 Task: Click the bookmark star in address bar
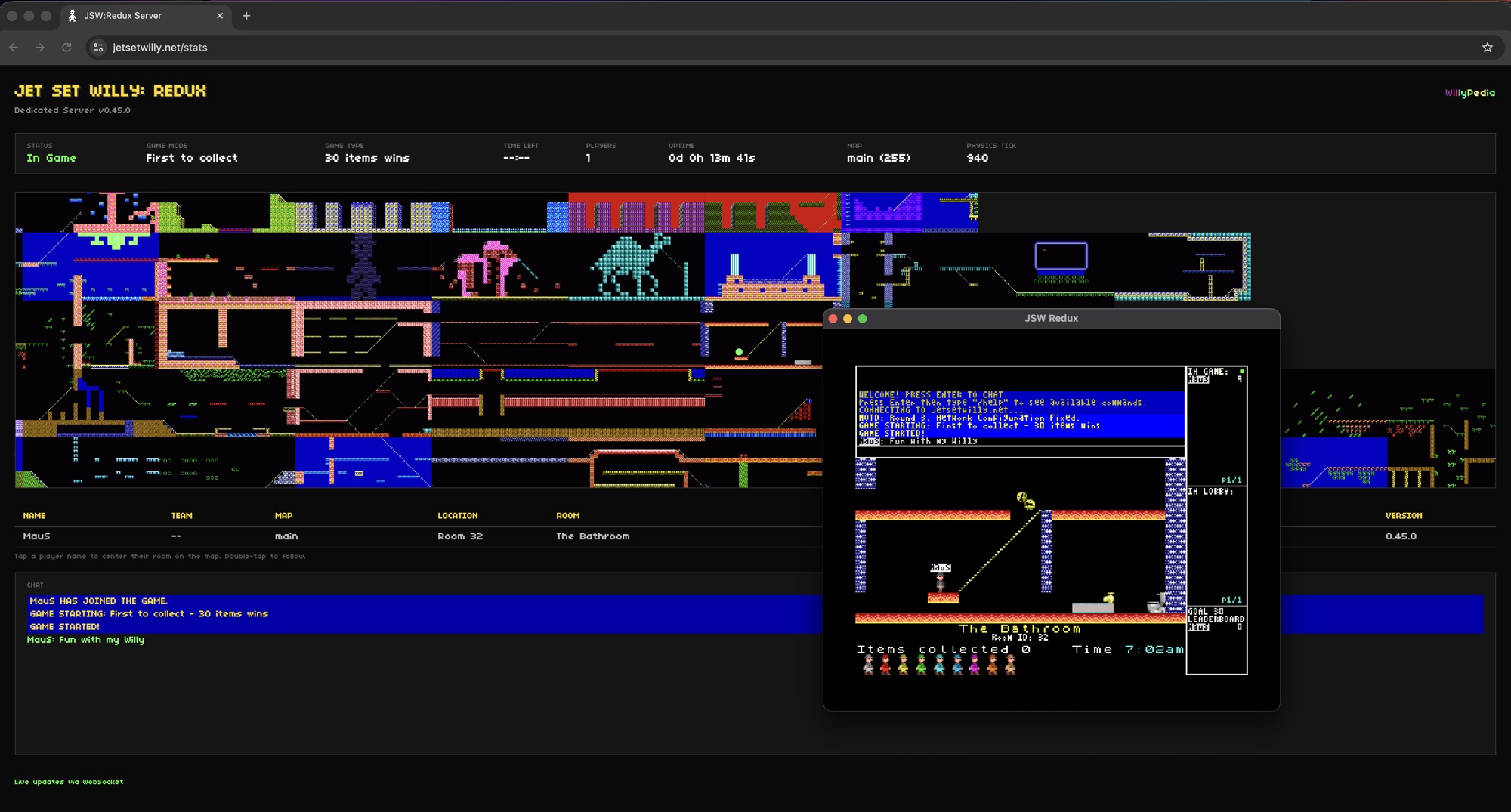click(1487, 48)
